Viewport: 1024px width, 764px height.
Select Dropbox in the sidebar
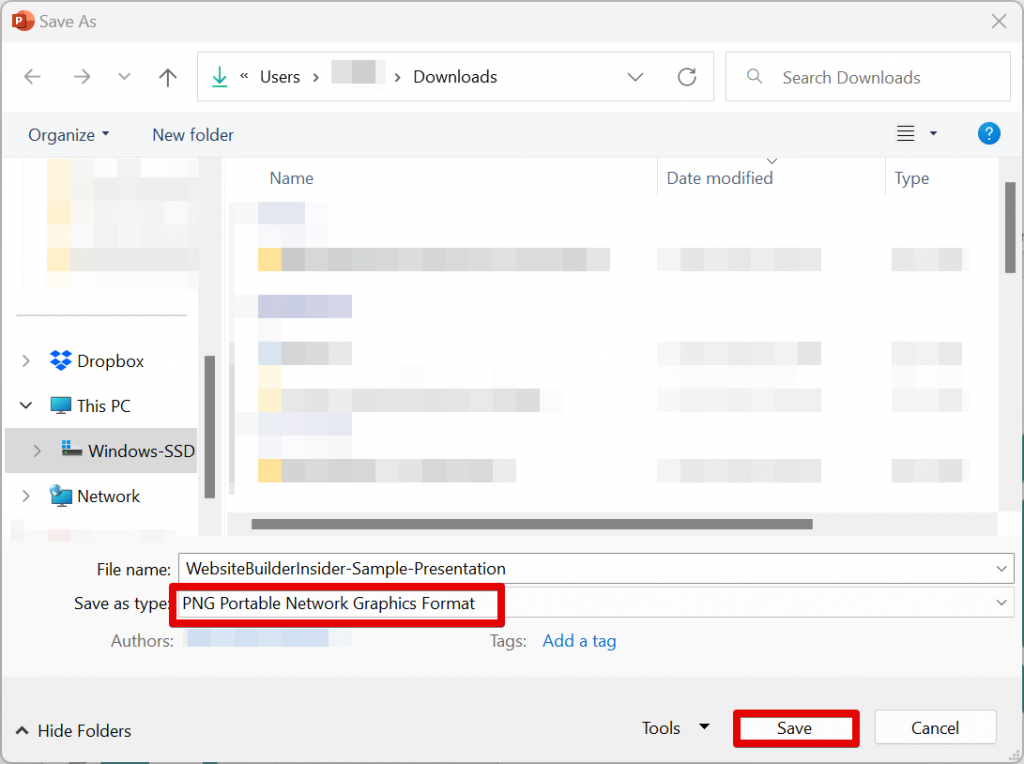tap(110, 360)
